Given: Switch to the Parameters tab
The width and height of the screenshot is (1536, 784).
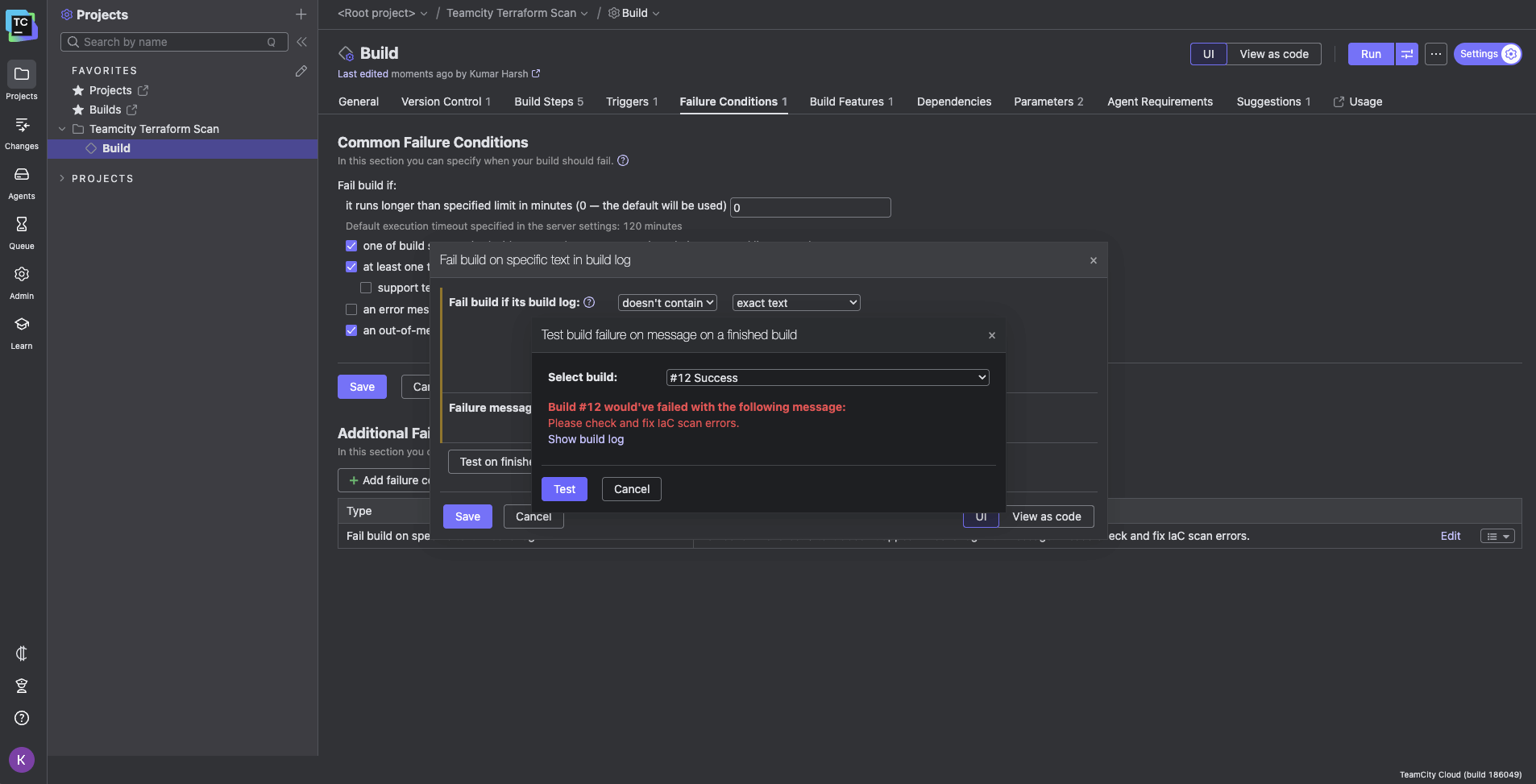Looking at the screenshot, I should tap(1048, 102).
